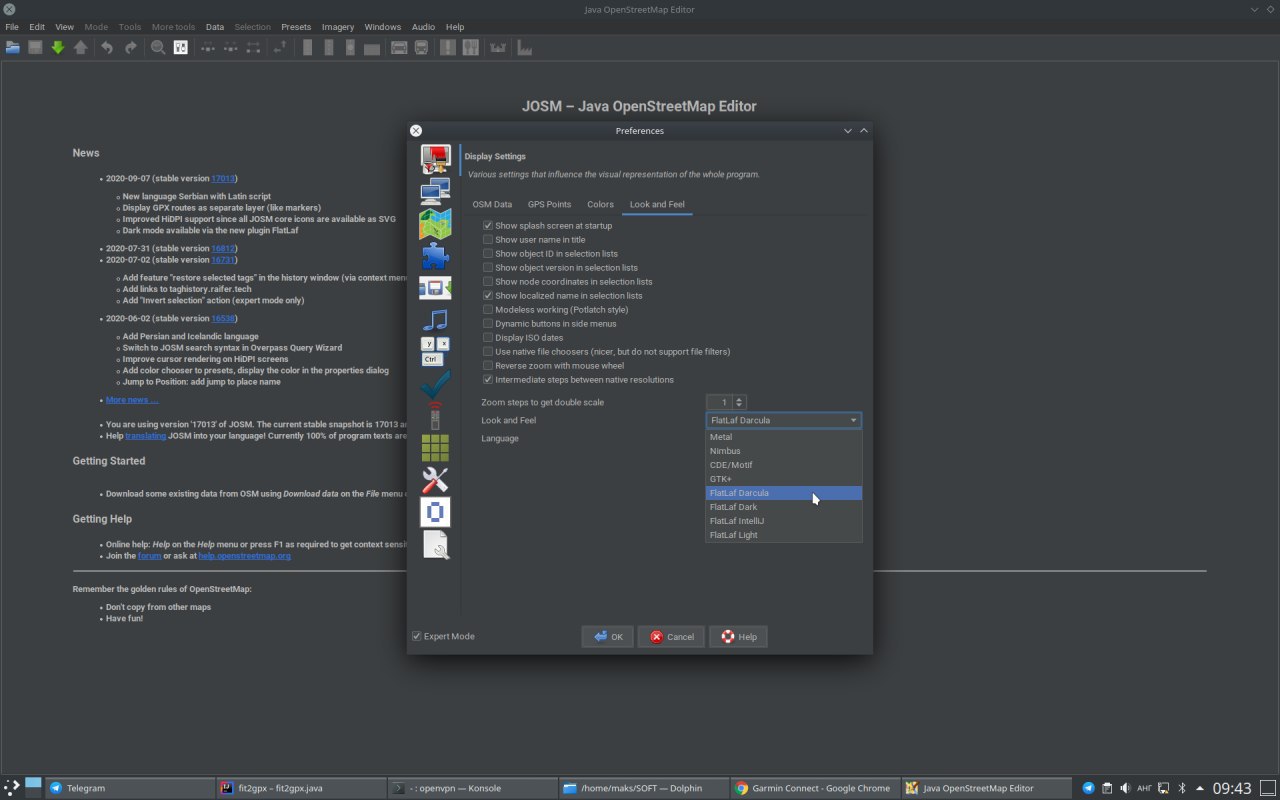Open the 16812 stable version link
1280x800 pixels.
tap(223, 248)
